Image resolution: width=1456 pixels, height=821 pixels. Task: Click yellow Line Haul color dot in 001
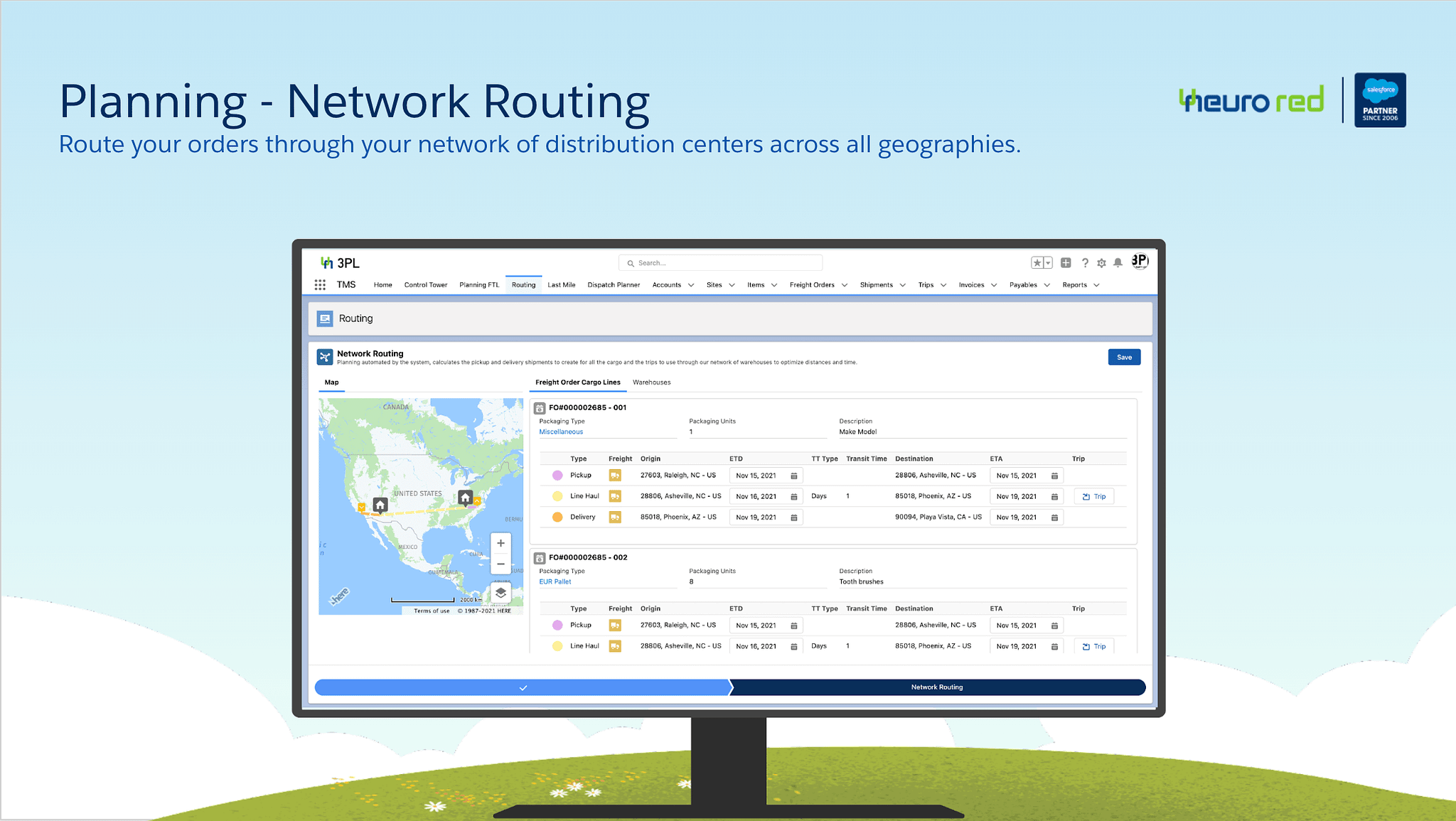point(557,496)
